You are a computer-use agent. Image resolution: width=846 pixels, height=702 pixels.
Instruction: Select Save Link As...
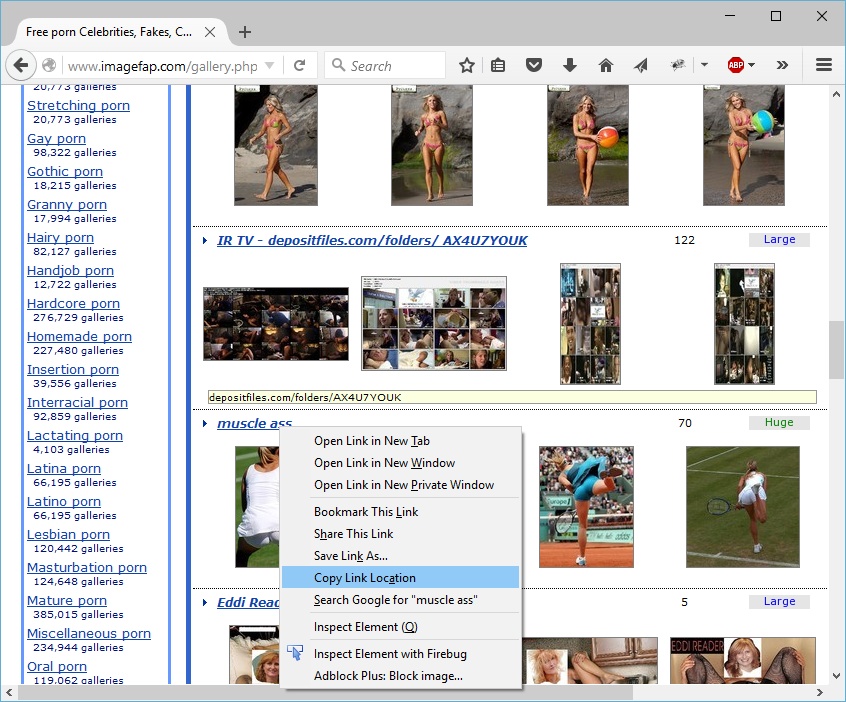(x=400, y=557)
